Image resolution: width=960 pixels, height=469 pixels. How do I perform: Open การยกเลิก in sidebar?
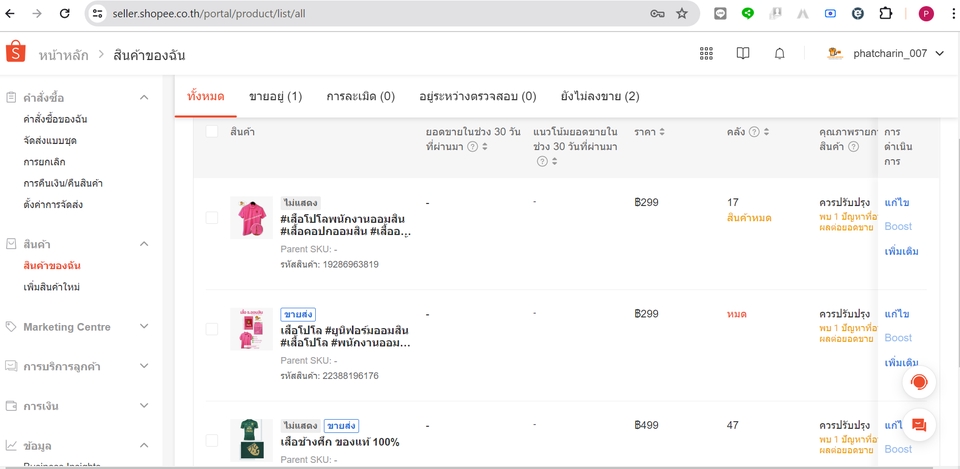(x=44, y=162)
